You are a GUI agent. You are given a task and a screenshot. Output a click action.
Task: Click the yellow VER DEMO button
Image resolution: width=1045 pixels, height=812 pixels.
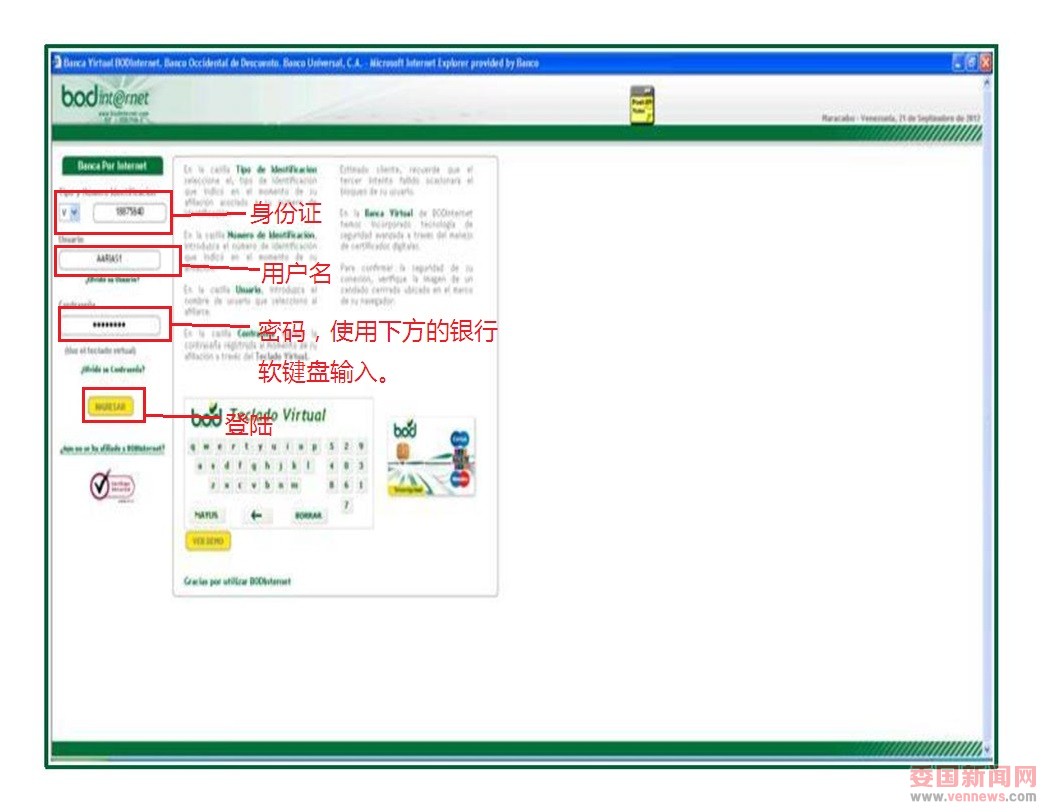[x=208, y=541]
